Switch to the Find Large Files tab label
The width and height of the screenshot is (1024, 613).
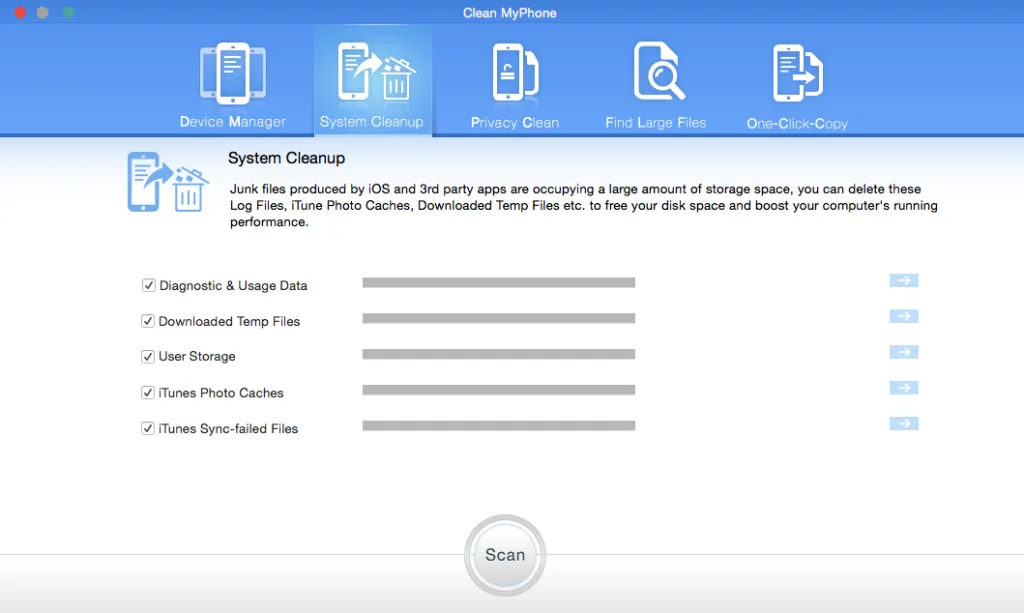tap(656, 123)
